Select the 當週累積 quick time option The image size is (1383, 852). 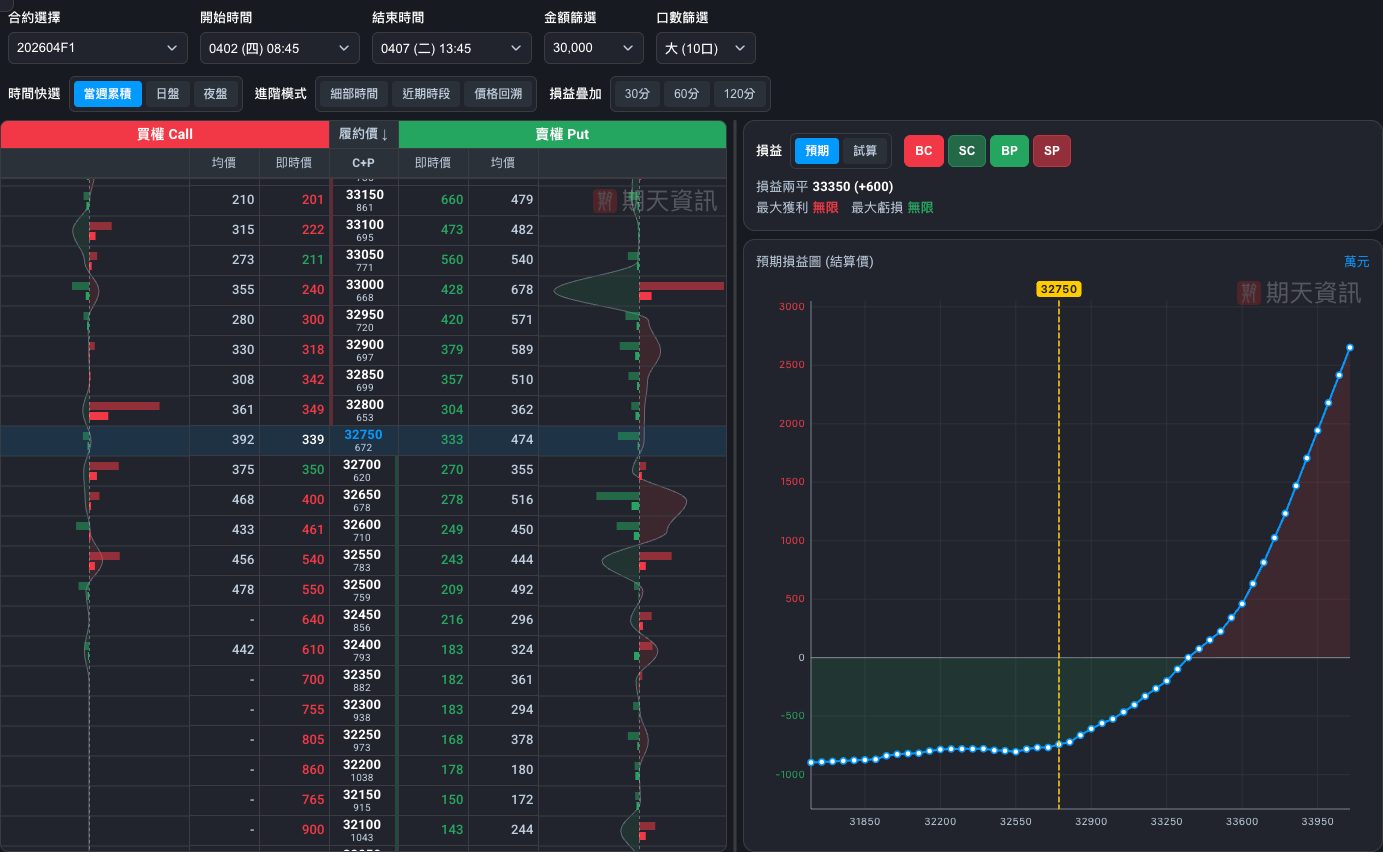point(108,94)
